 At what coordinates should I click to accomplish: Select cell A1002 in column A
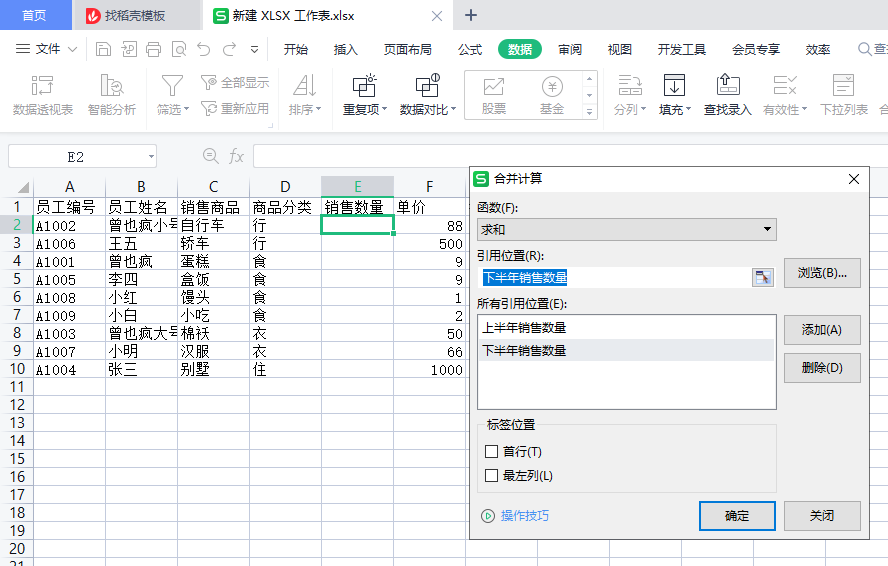point(70,225)
